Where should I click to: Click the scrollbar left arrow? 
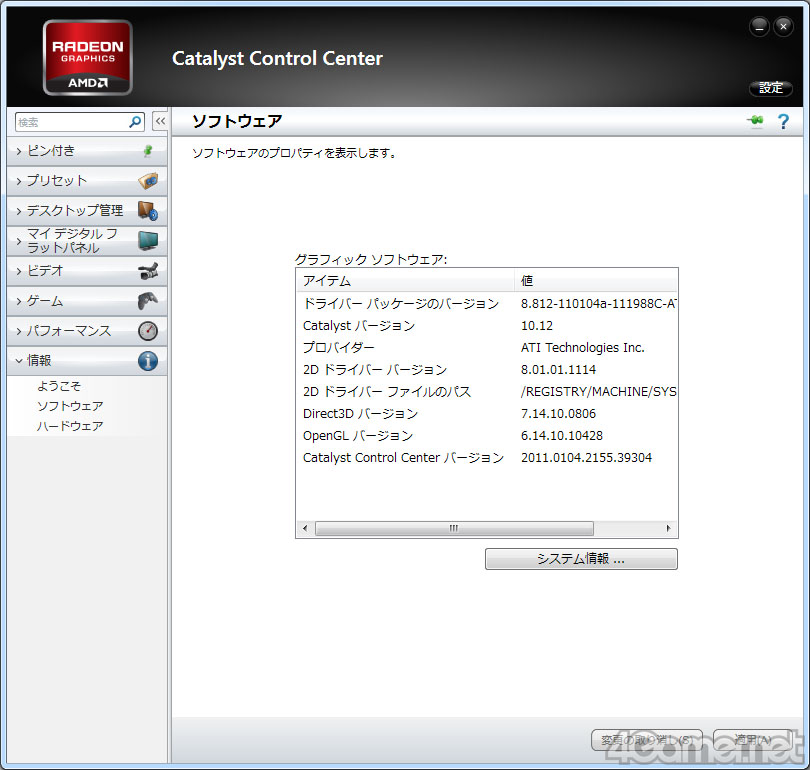[305, 528]
